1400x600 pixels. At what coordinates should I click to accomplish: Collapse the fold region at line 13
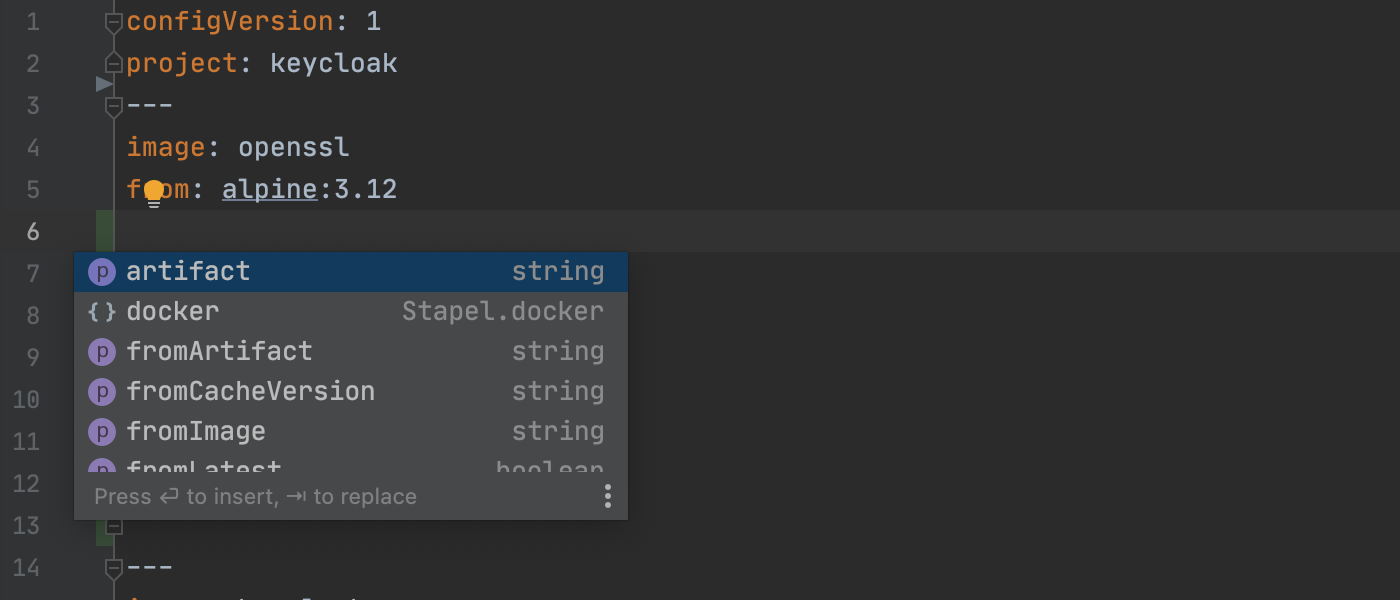click(114, 526)
